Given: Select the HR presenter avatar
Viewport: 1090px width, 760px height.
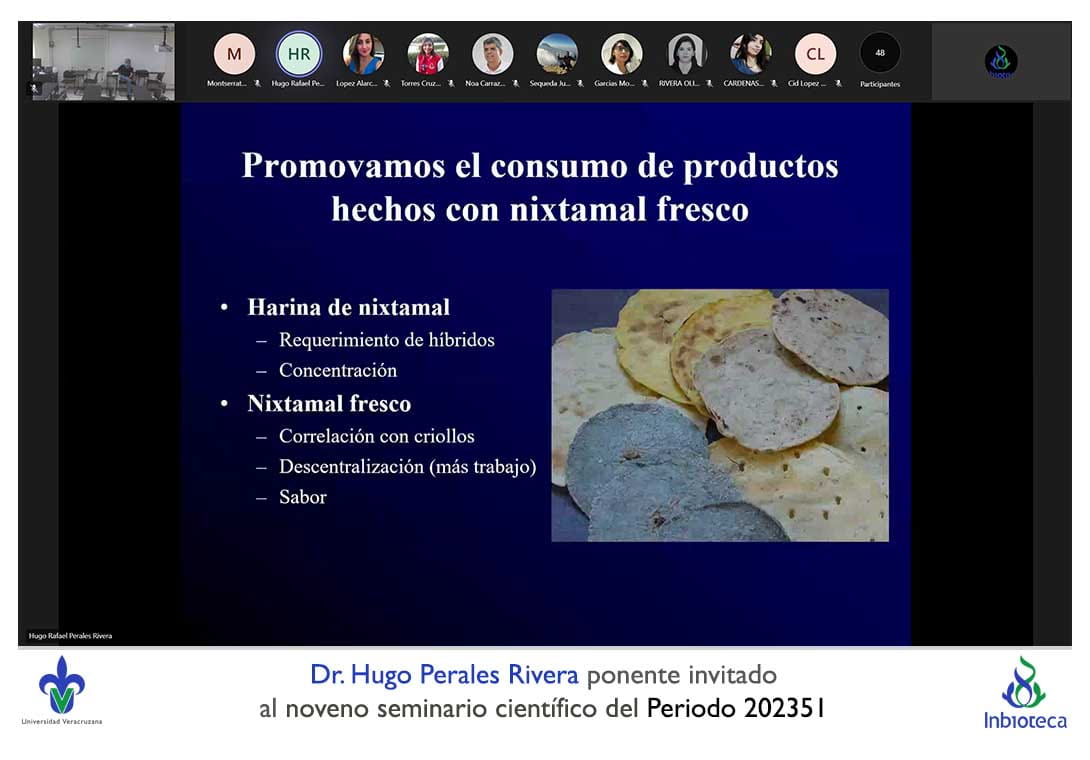Looking at the screenshot, I should pos(298,54).
